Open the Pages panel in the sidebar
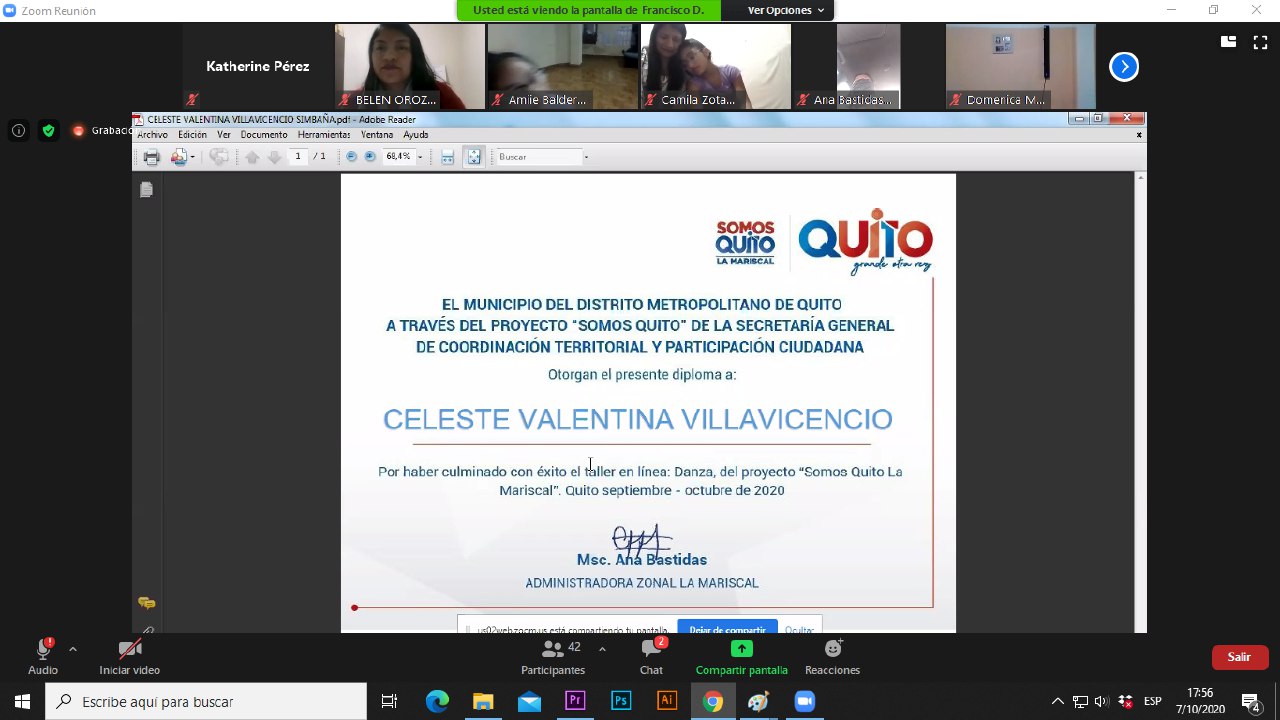Viewport: 1280px width, 720px height. point(147,190)
